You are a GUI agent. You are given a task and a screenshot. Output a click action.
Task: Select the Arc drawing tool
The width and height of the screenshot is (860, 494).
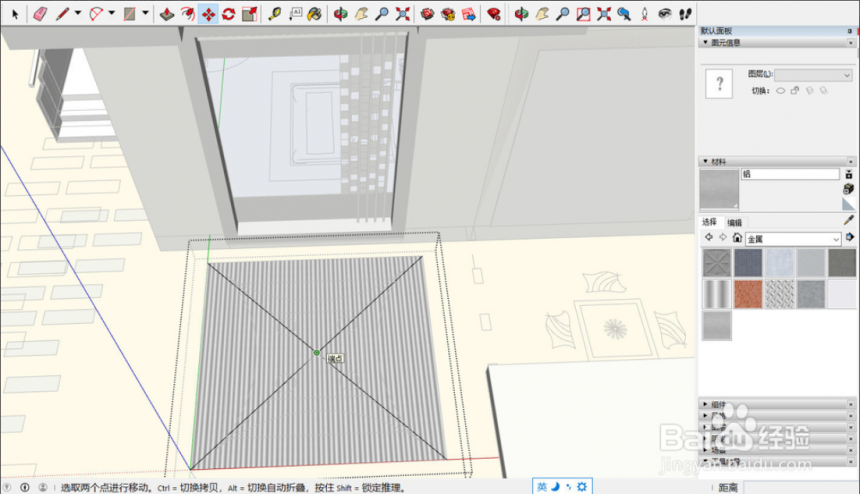(x=95, y=14)
